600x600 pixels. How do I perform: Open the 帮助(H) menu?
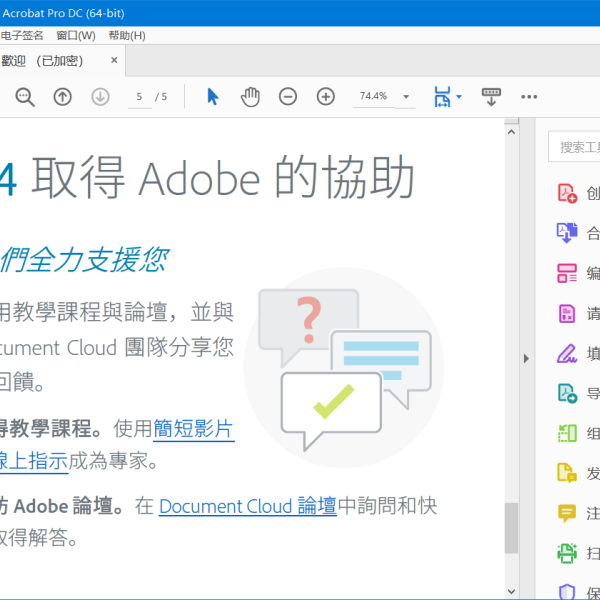point(127,36)
